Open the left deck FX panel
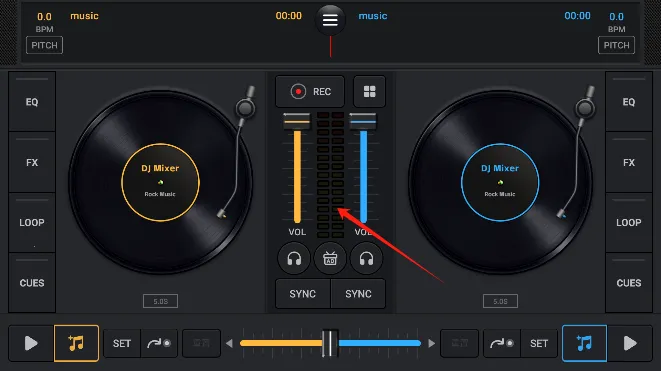This screenshot has height=371, width=661. point(32,162)
